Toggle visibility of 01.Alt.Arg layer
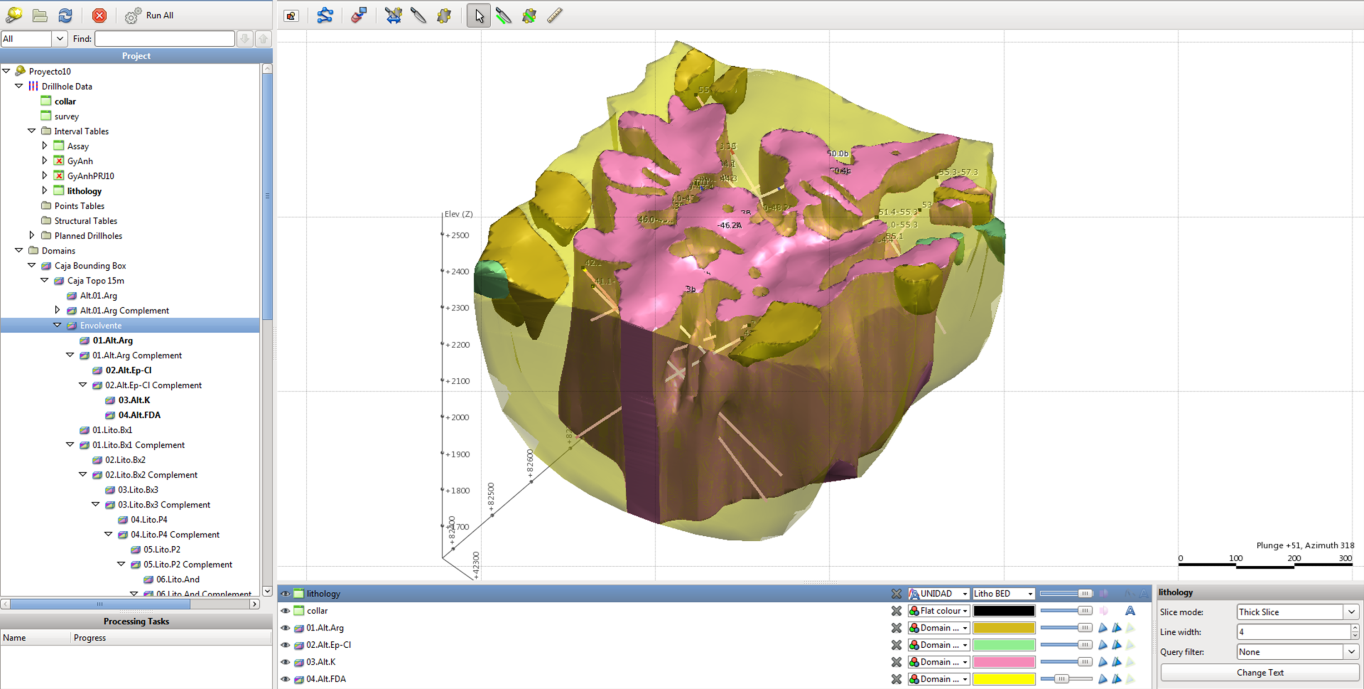This screenshot has height=689, width=1364. pyautogui.click(x=285, y=628)
